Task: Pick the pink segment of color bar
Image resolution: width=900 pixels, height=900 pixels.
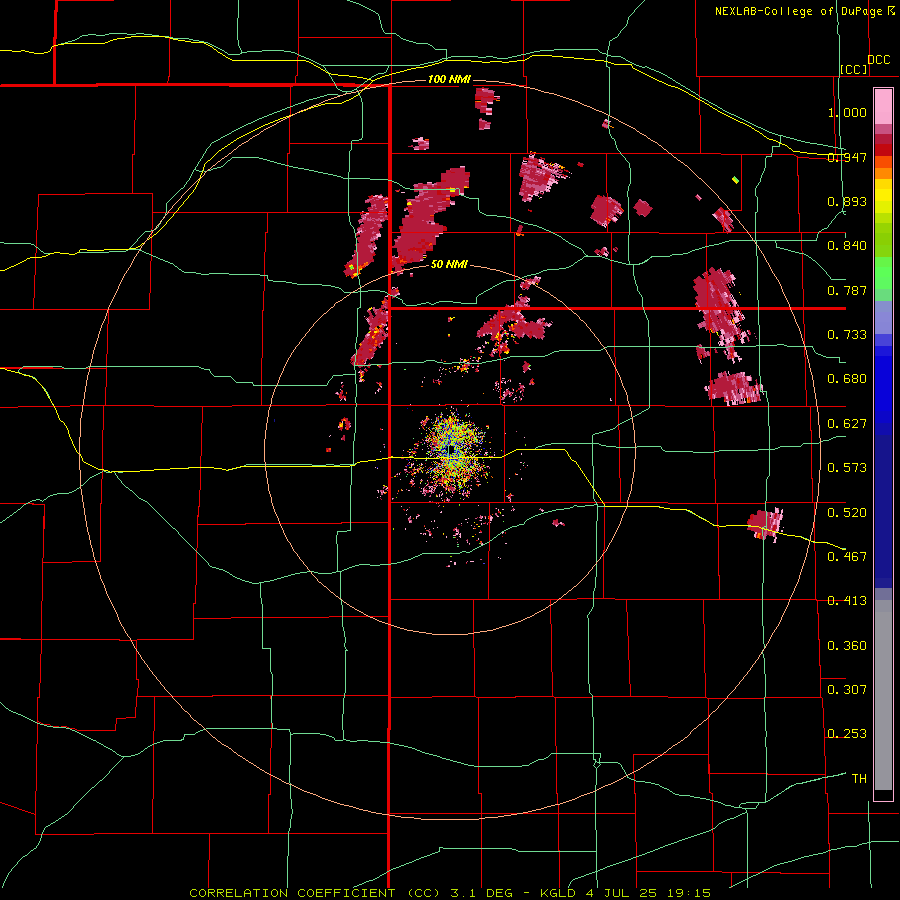Action: pyautogui.click(x=883, y=107)
